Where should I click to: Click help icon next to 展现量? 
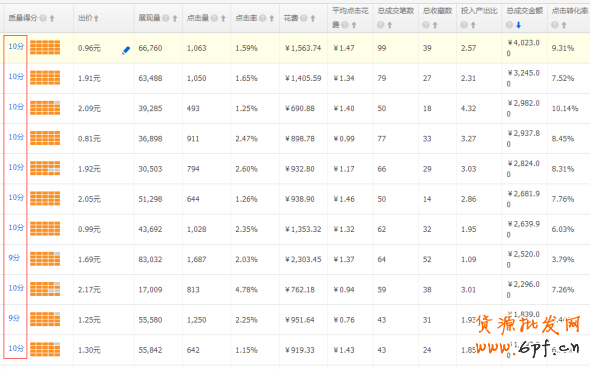[x=166, y=18]
